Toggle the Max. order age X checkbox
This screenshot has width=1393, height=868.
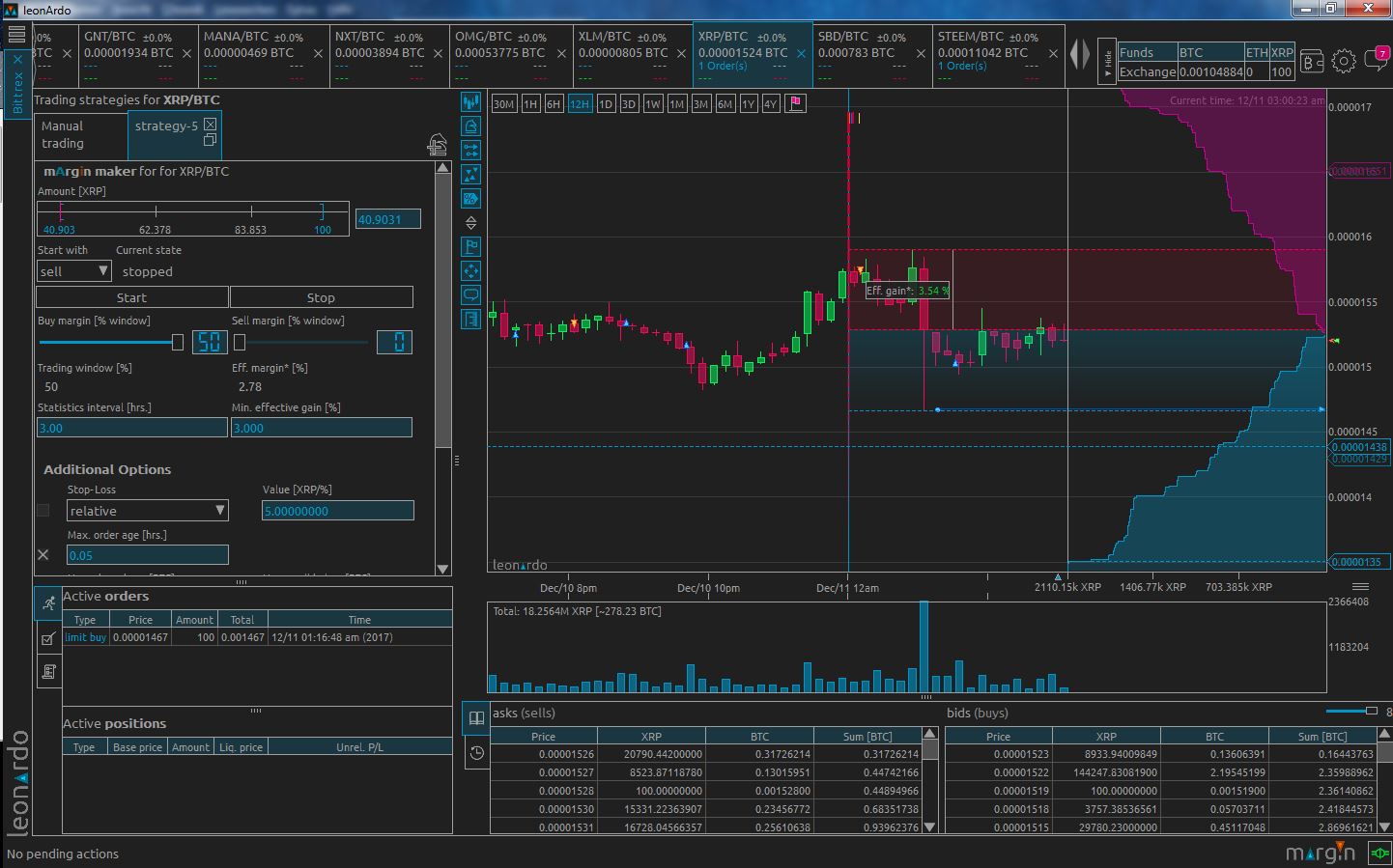(x=43, y=555)
